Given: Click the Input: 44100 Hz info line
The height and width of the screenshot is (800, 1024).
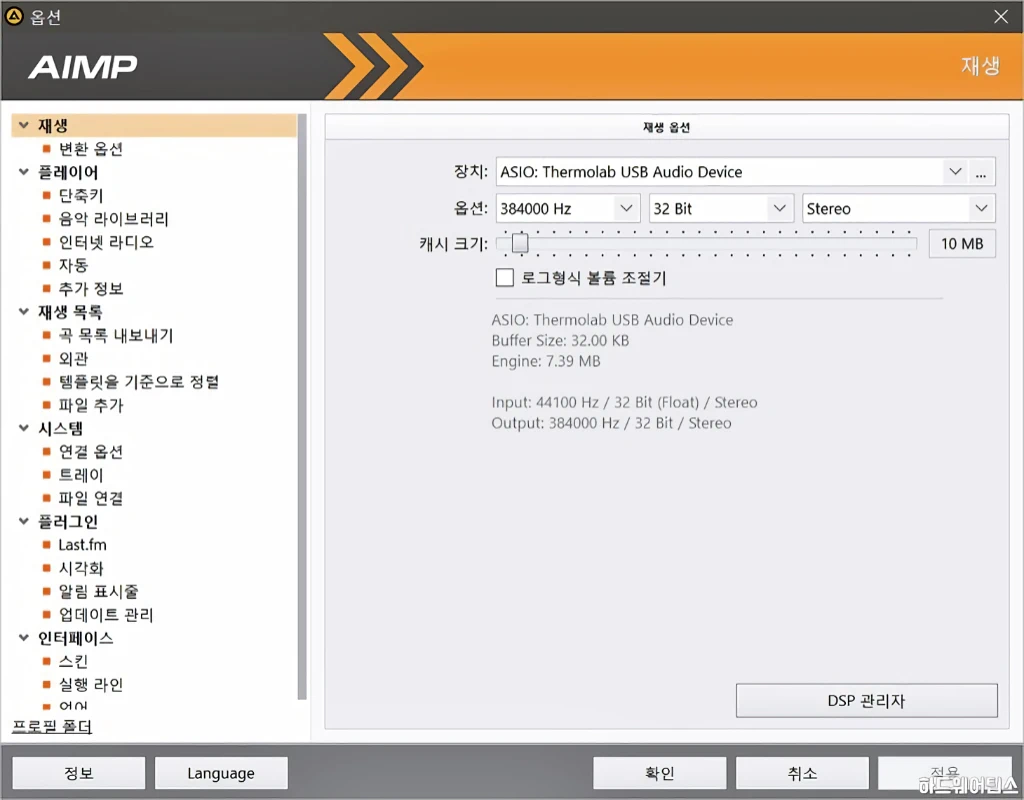Looking at the screenshot, I should pos(624,402).
